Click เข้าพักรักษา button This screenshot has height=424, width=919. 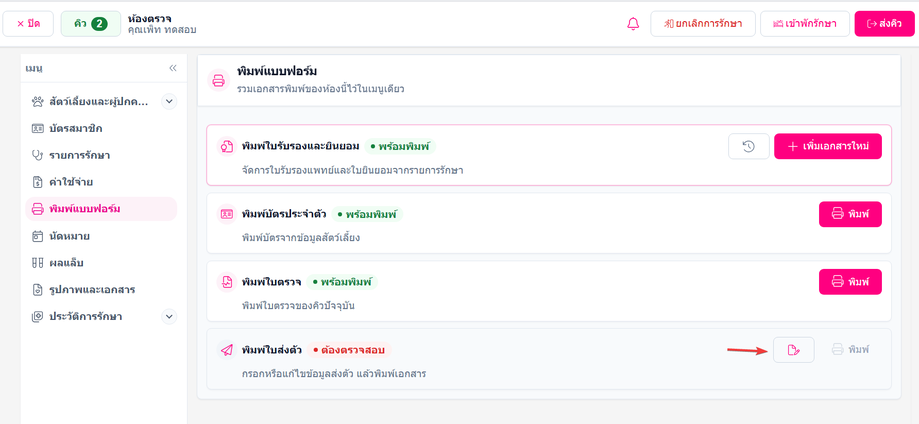(805, 24)
